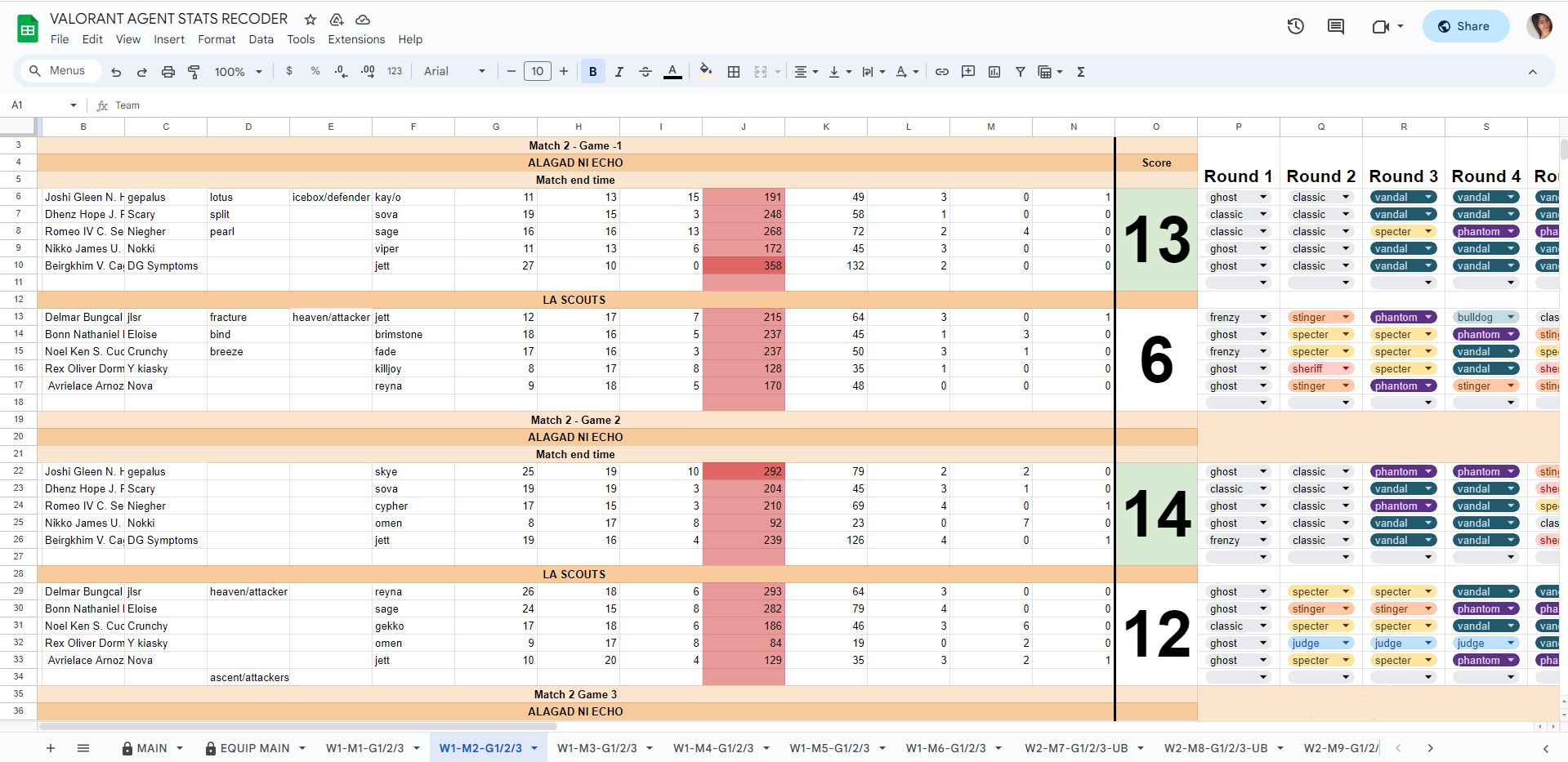The height and width of the screenshot is (762, 1568).
Task: Open the comments panel icon
Action: pos(1336,26)
